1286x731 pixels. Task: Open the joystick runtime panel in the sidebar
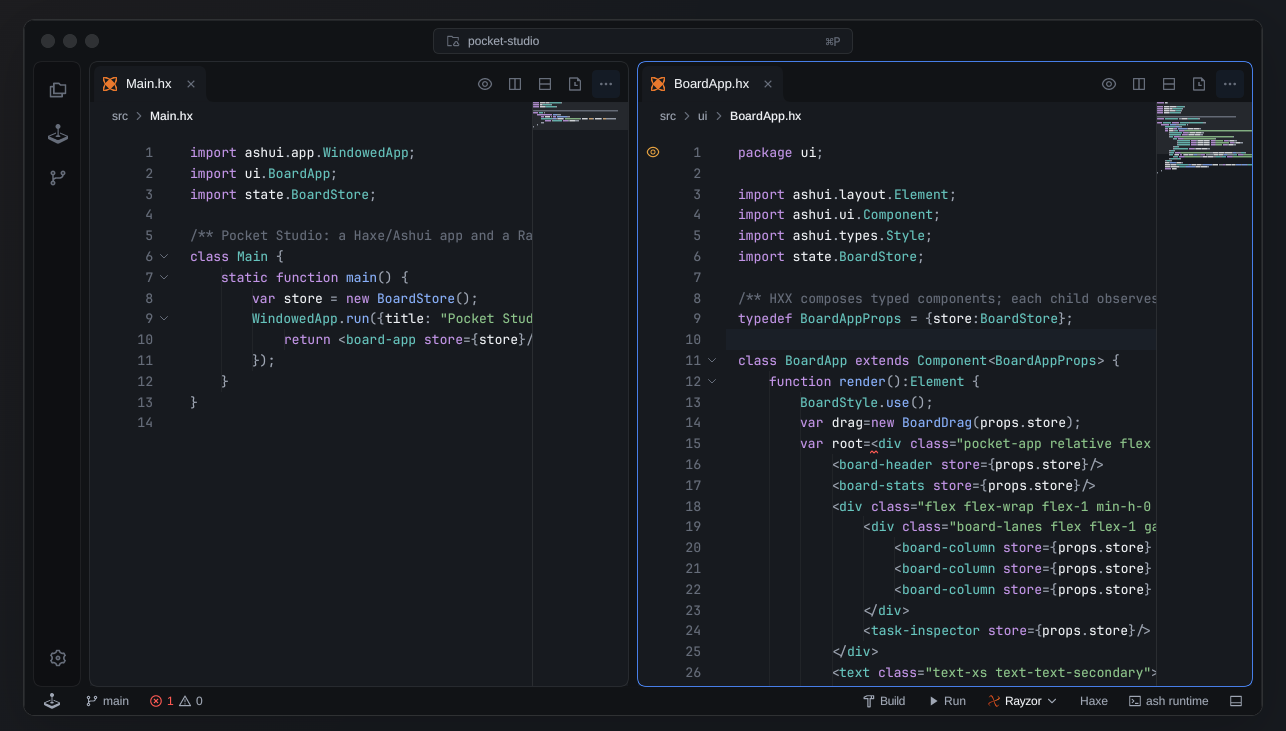click(x=58, y=134)
